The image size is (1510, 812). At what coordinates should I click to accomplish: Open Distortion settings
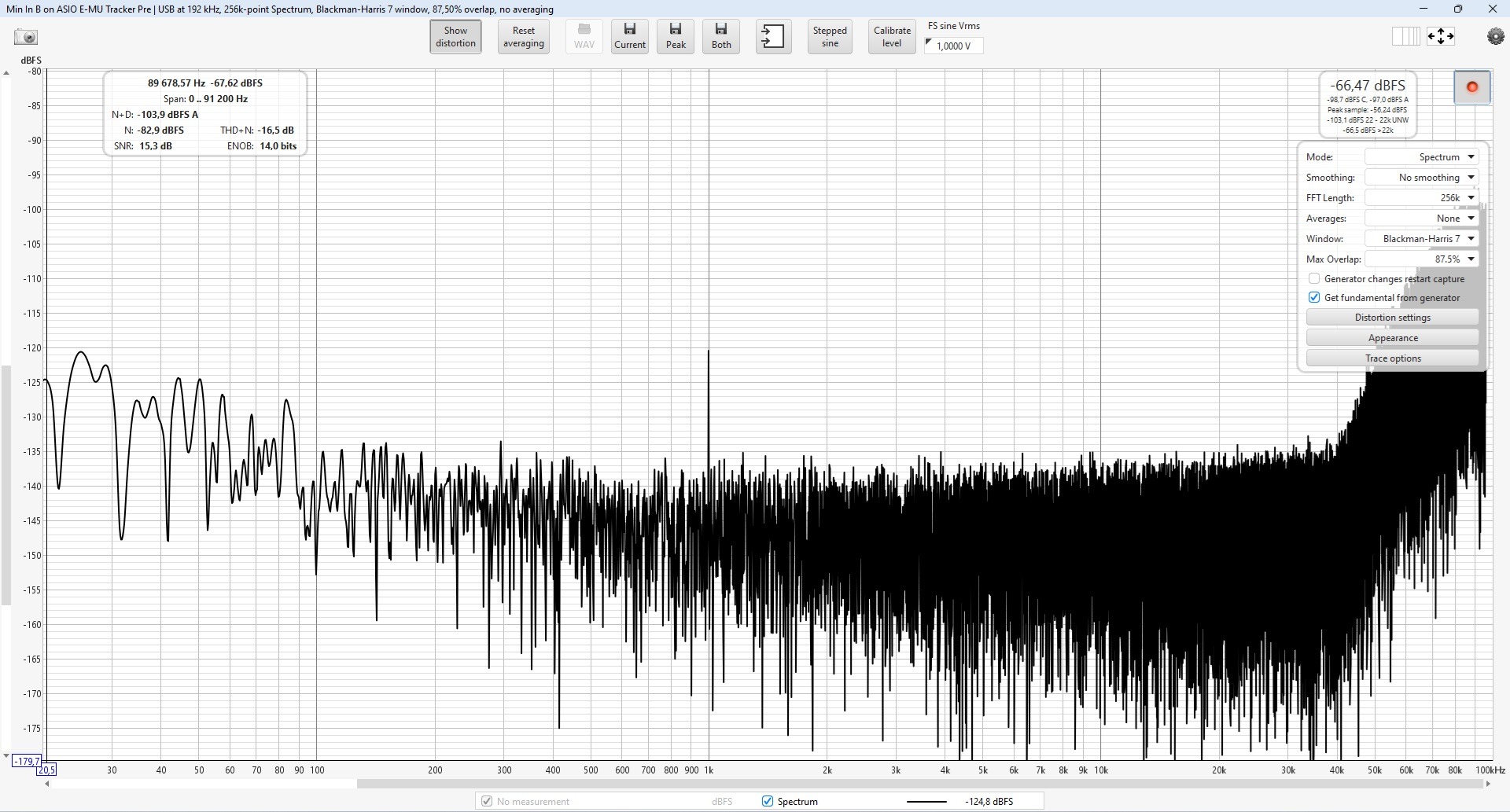[1392, 318]
